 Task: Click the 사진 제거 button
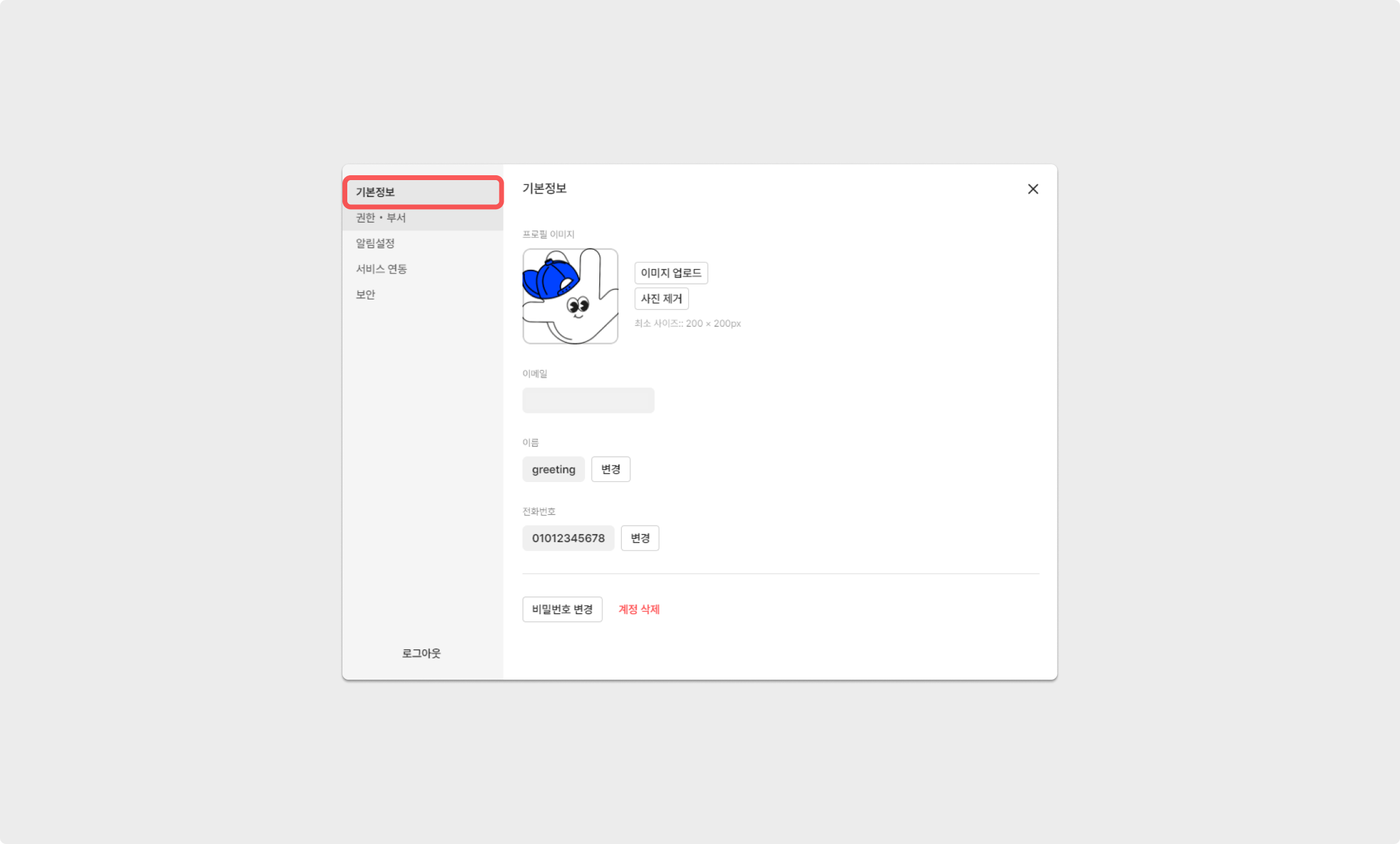661,298
